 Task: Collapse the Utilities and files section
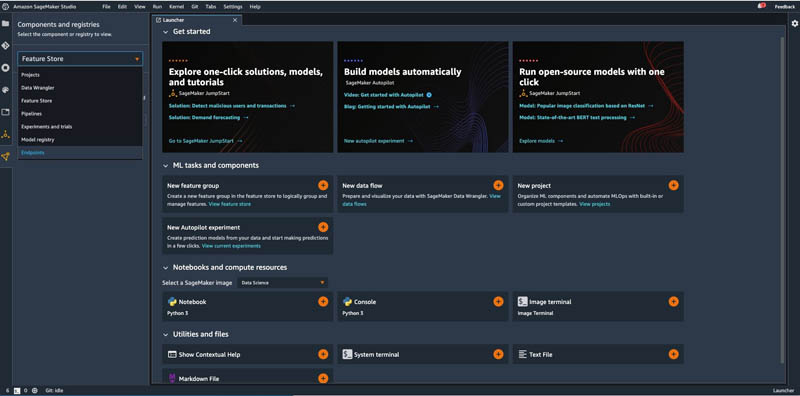coord(165,334)
